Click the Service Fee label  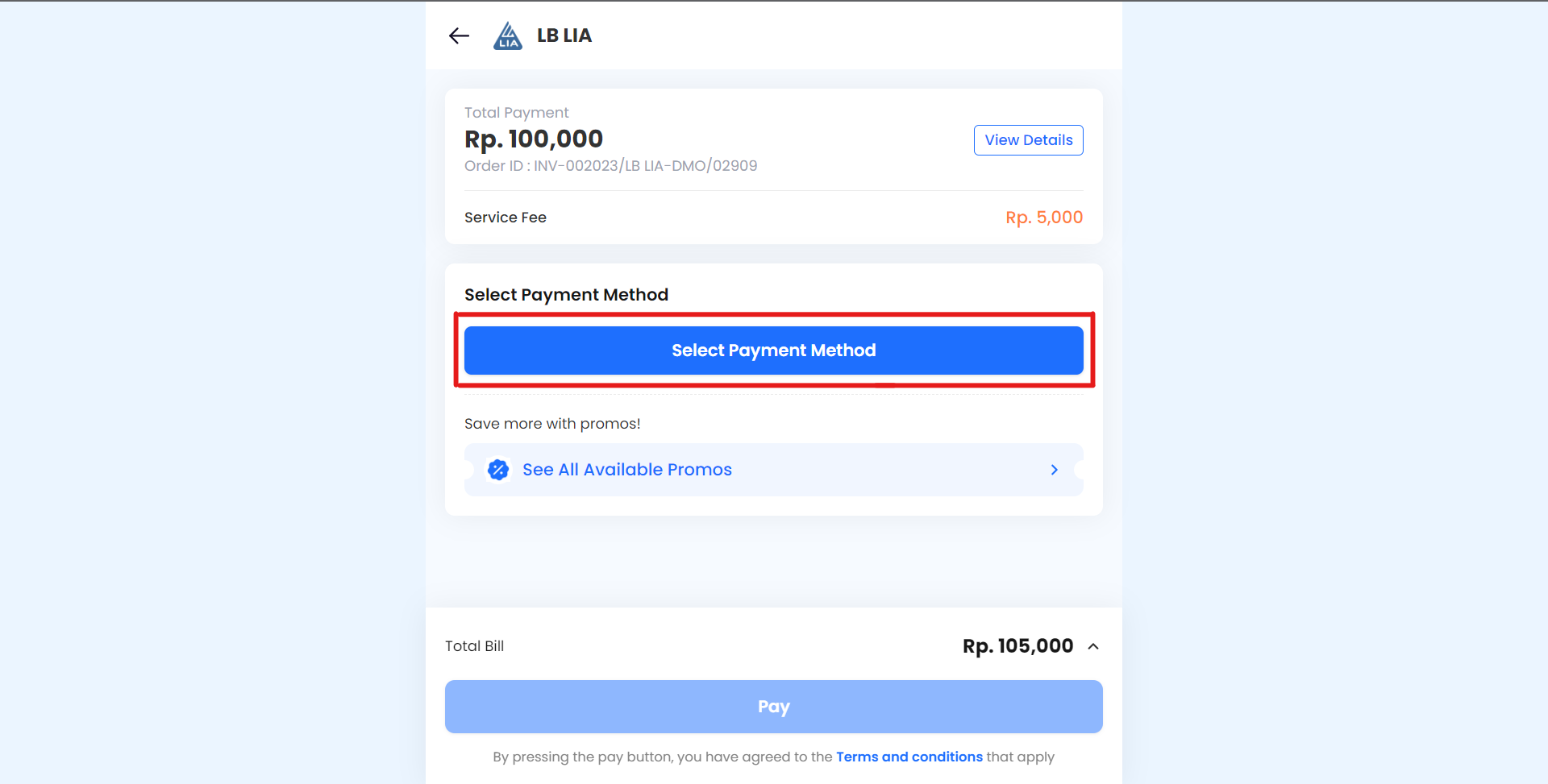click(x=506, y=218)
